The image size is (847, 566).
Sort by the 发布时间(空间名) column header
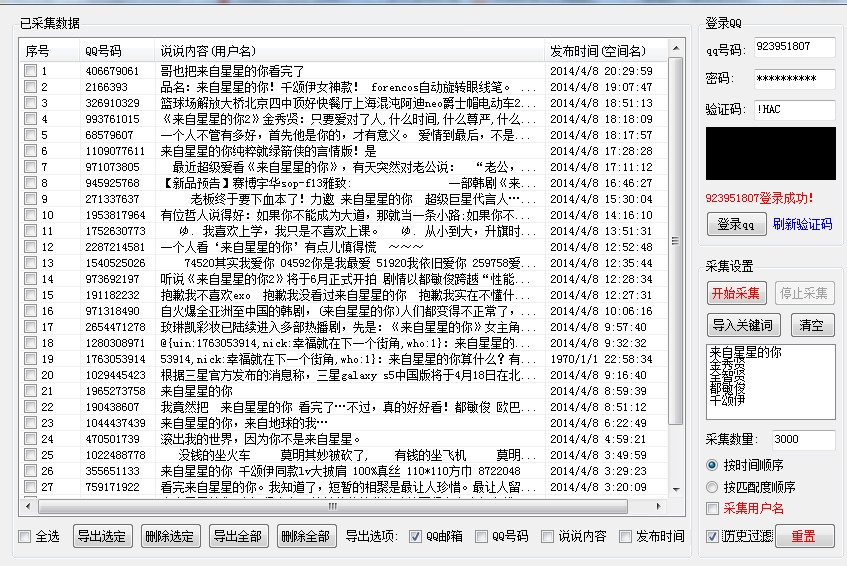597,51
